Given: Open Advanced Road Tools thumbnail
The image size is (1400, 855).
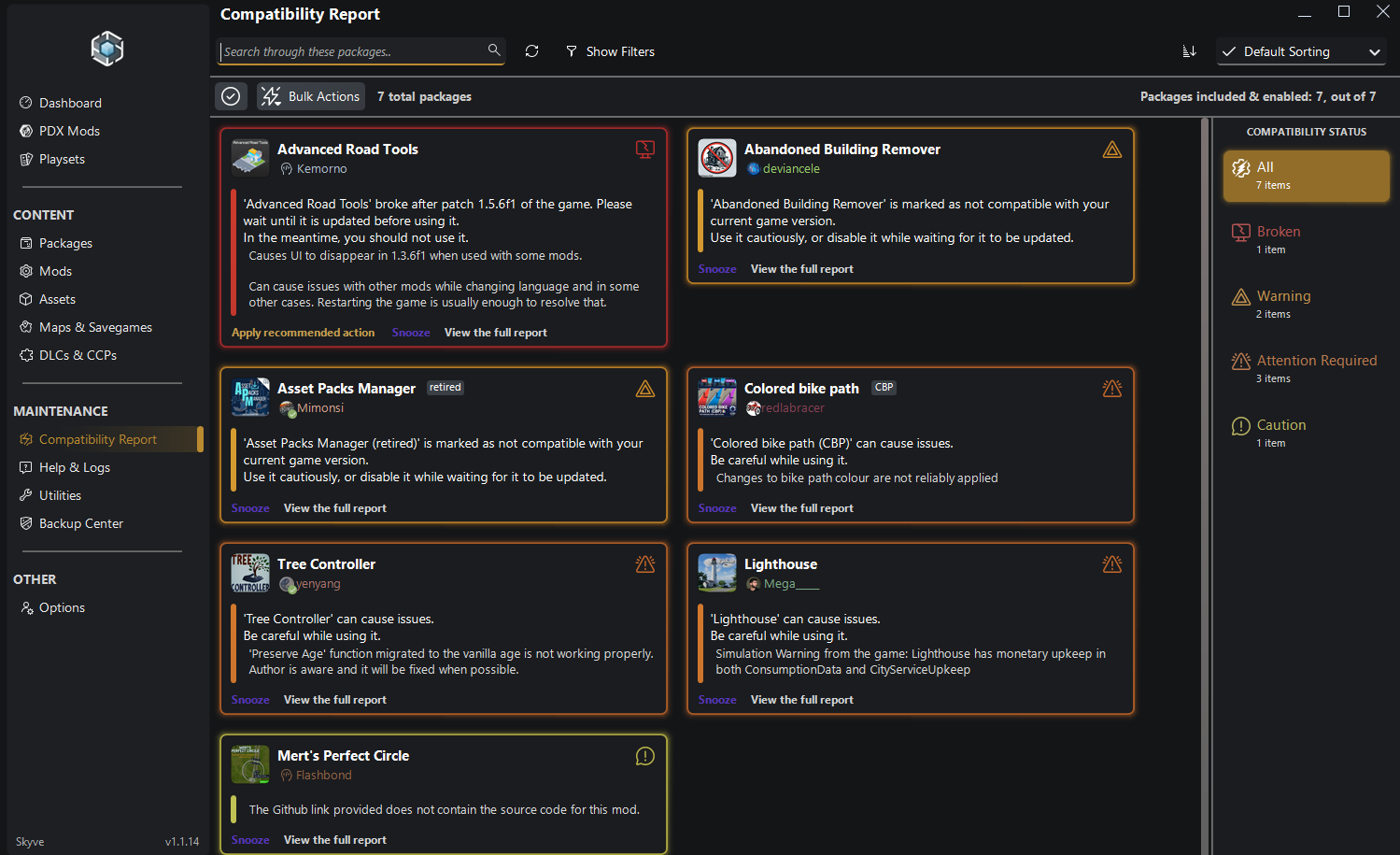Looking at the screenshot, I should point(250,158).
